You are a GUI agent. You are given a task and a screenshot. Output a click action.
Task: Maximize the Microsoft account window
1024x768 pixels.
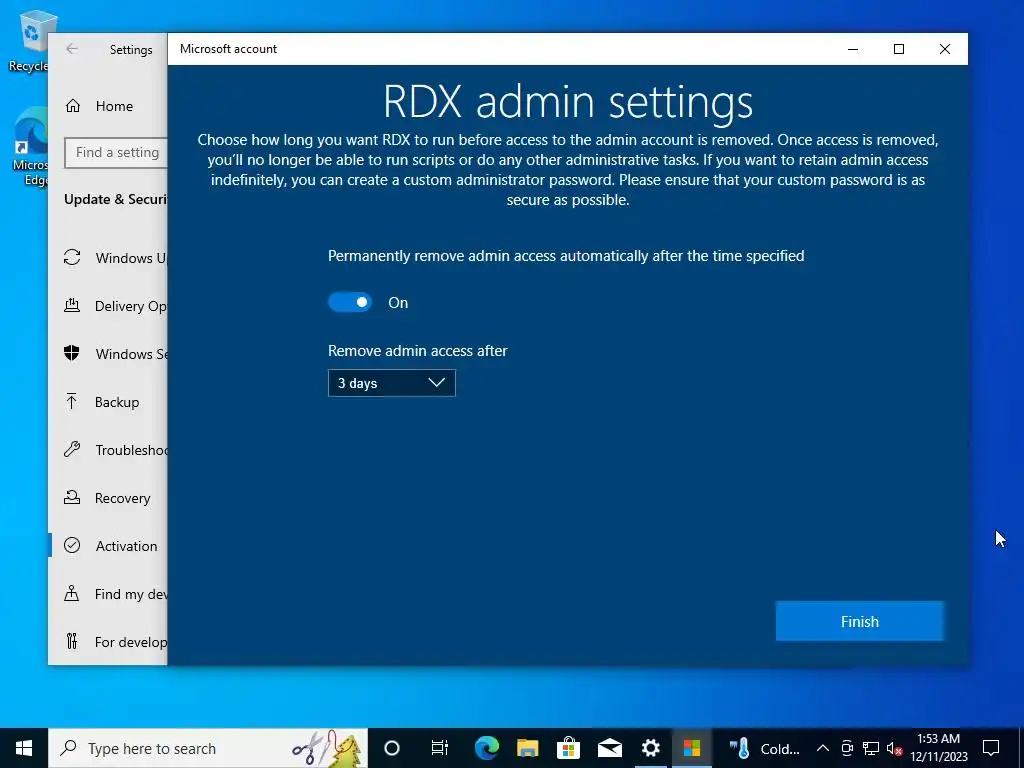(x=899, y=49)
